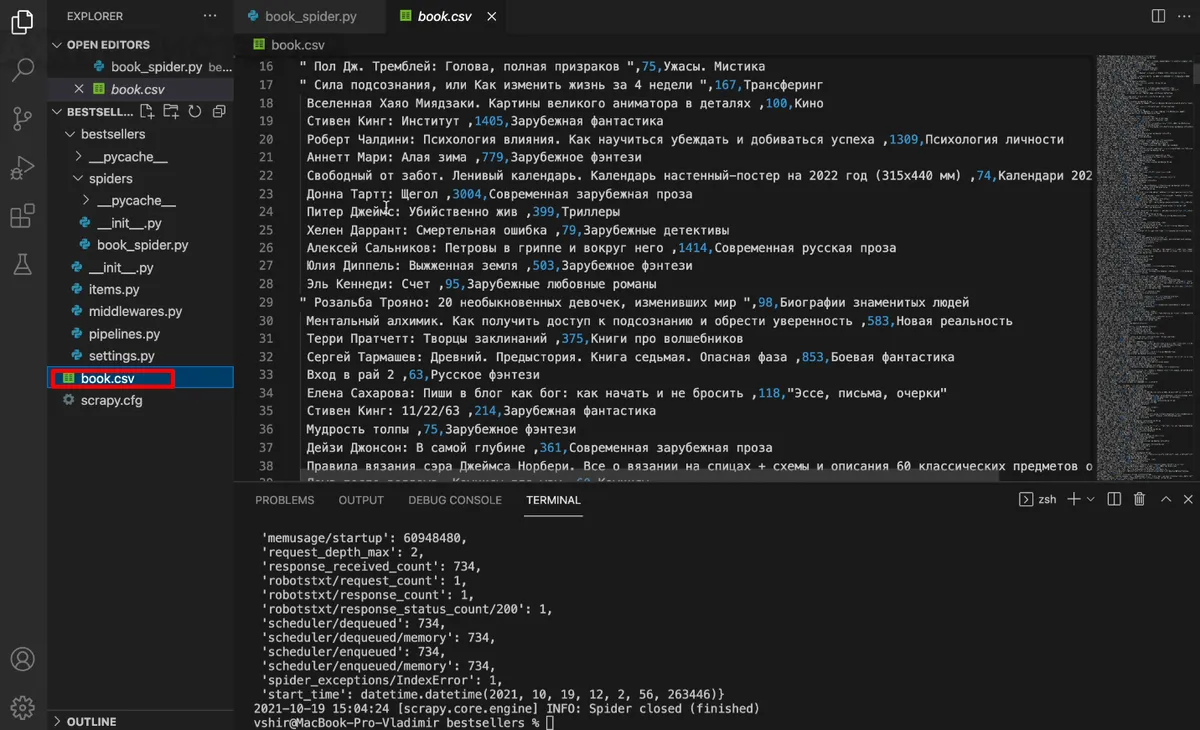Viewport: 1200px width, 730px height.
Task: Click 'Spider closed (finished)' terminal log line
Action: pos(507,708)
